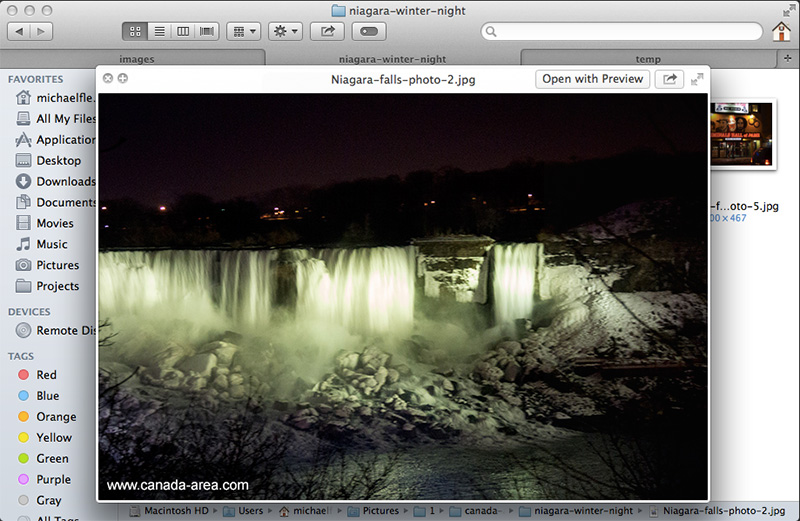The height and width of the screenshot is (521, 800).
Task: Click the michael home folder in path bar
Action: tap(305, 511)
